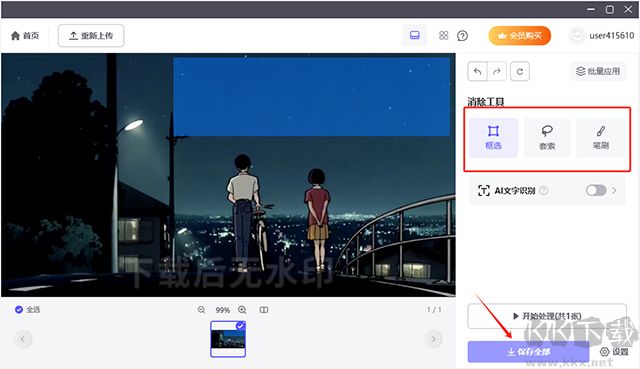Click the undo arrow icon
Image resolution: width=640 pixels, height=369 pixels.
point(477,71)
